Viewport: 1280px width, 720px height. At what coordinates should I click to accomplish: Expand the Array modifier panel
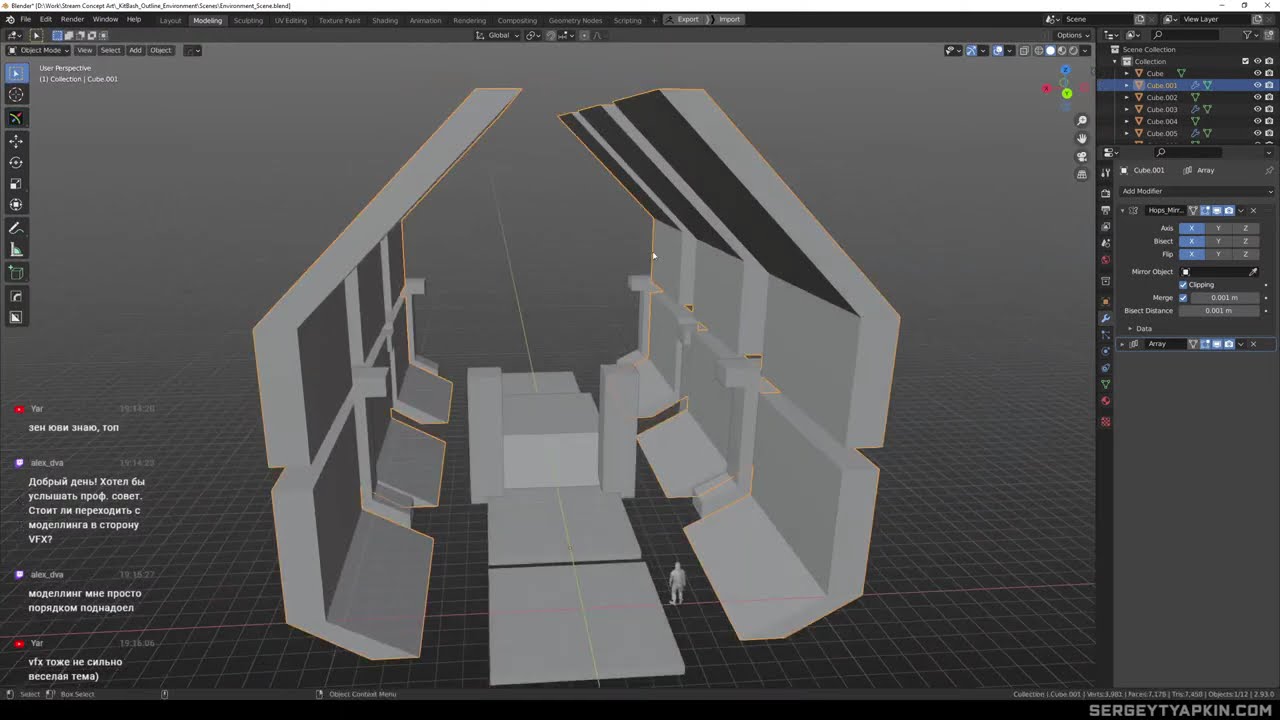[x=1122, y=344]
